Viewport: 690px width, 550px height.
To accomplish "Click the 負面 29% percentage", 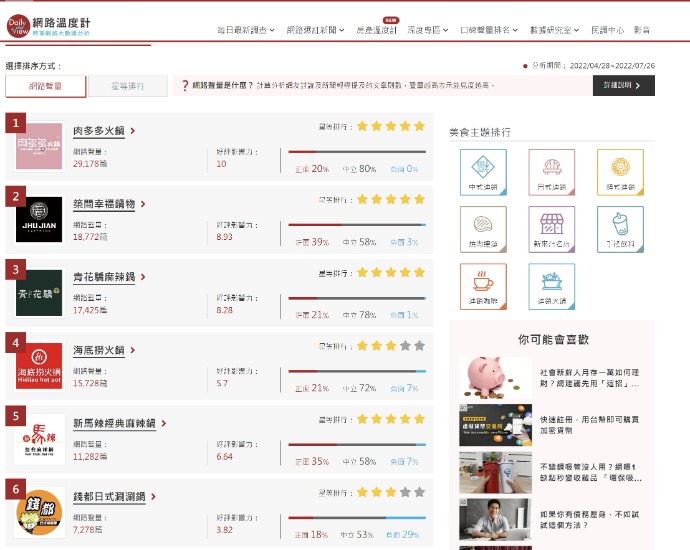I will [x=402, y=535].
